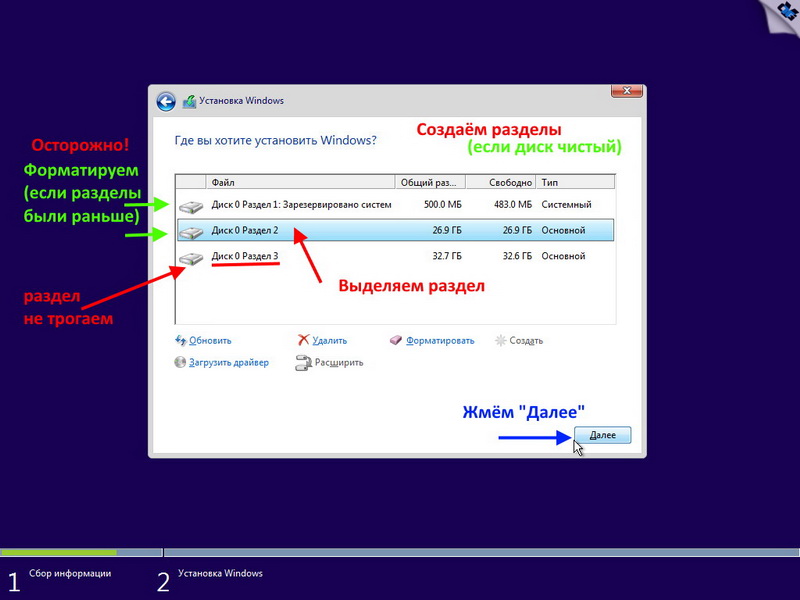Image resolution: width=800 pixels, height=600 pixels.
Task: Click the eraser icon beside Форматировать
Action: pyautogui.click(x=396, y=340)
